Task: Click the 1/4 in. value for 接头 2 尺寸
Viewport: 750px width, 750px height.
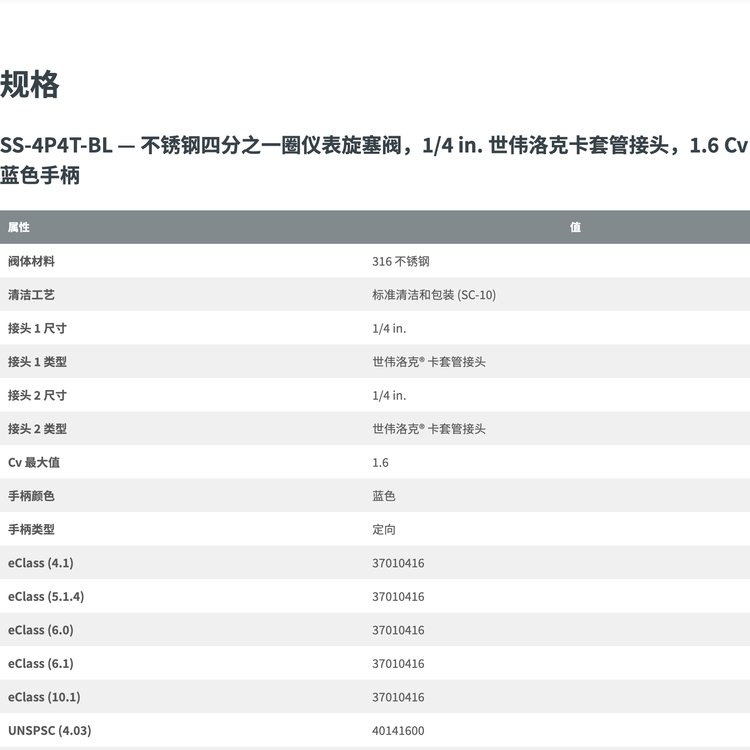Action: click(389, 395)
